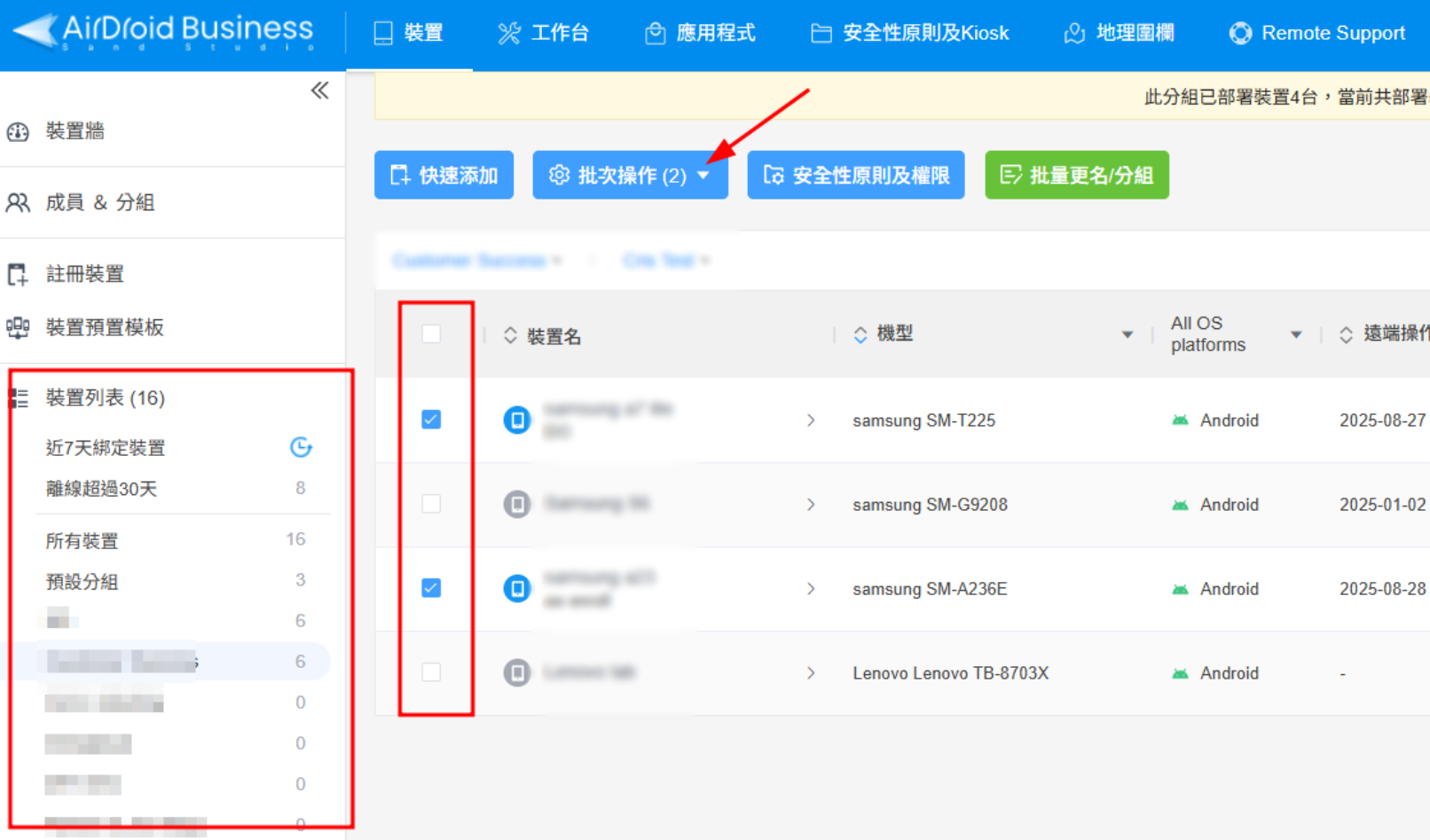Click the register device icon
1430x840 pixels.
[x=18, y=274]
